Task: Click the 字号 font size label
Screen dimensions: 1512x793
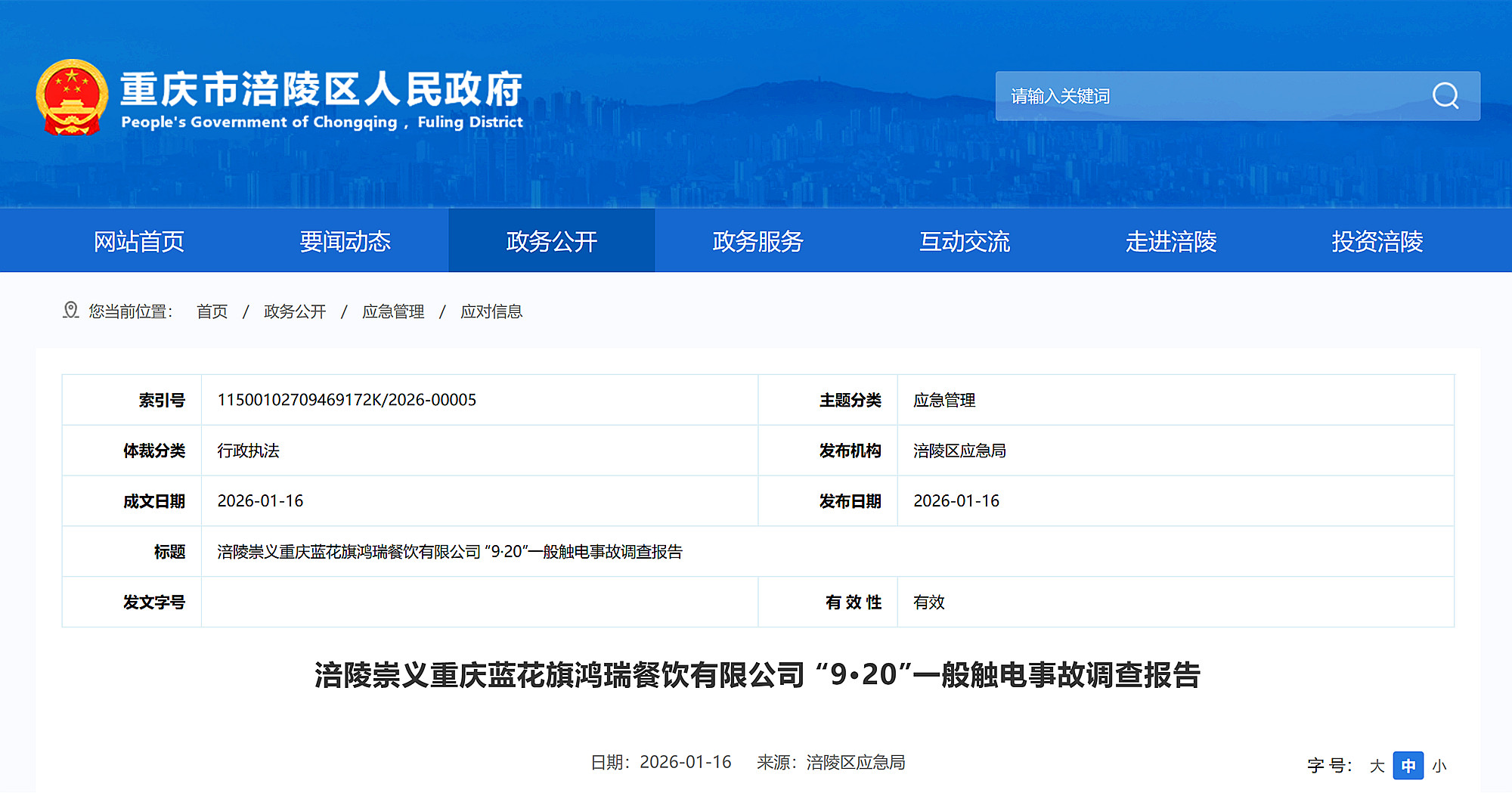Action: pos(1330,766)
